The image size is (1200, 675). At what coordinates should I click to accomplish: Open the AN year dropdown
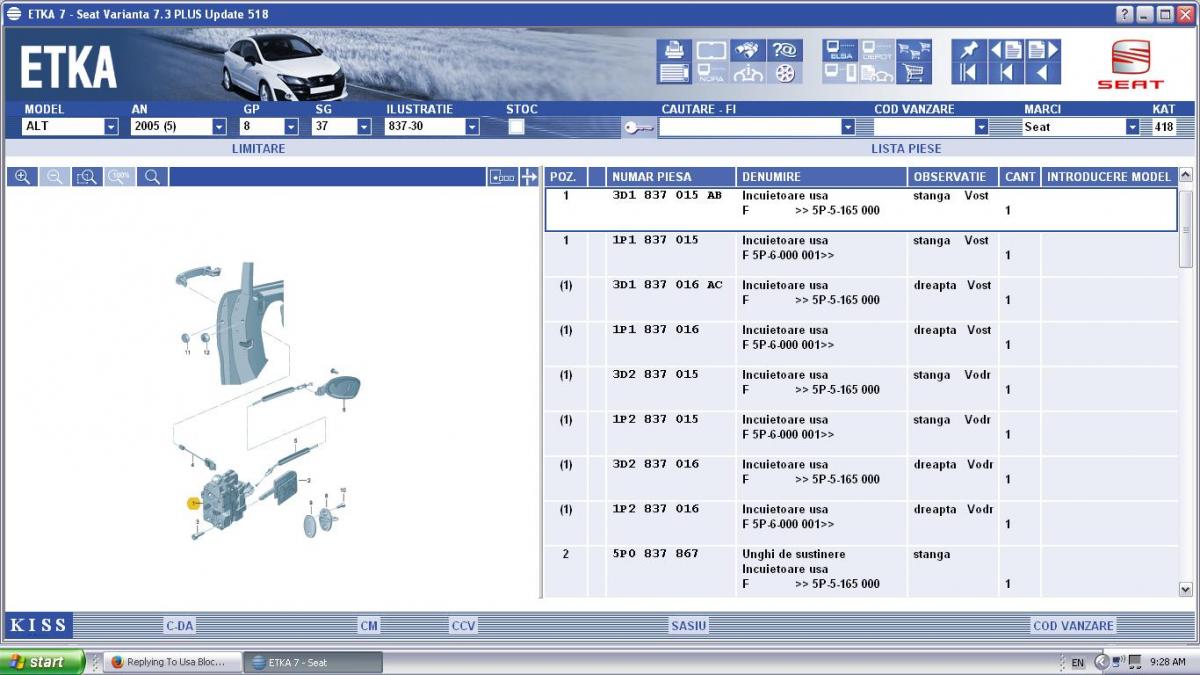point(219,127)
